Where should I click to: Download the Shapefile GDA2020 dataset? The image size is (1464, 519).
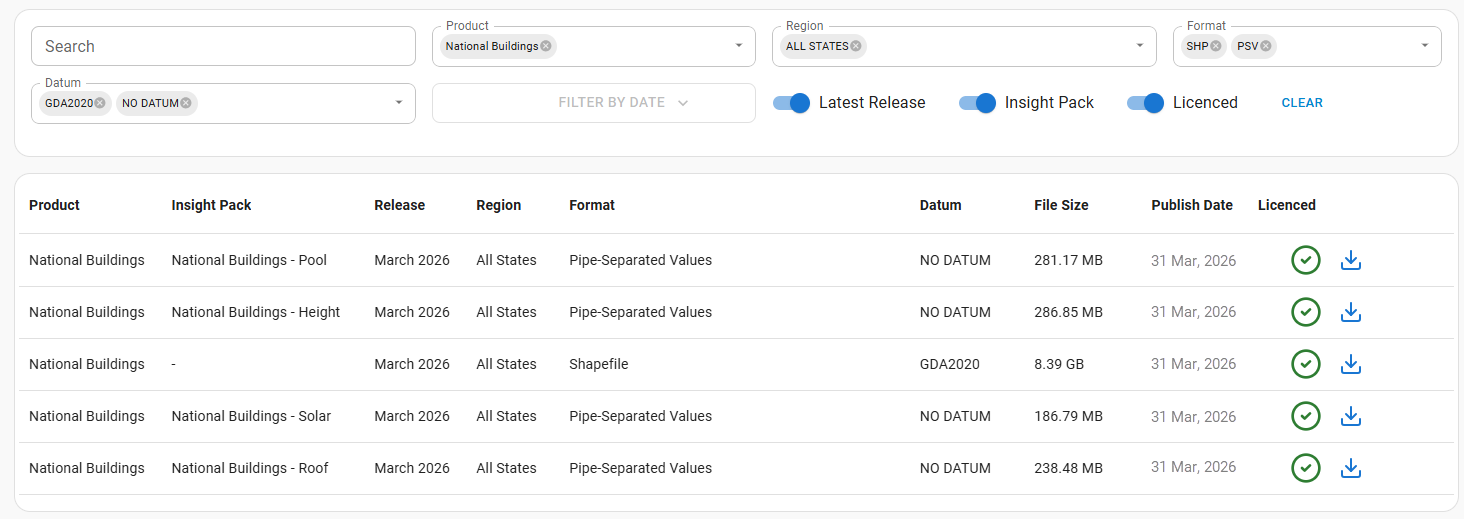point(1351,364)
